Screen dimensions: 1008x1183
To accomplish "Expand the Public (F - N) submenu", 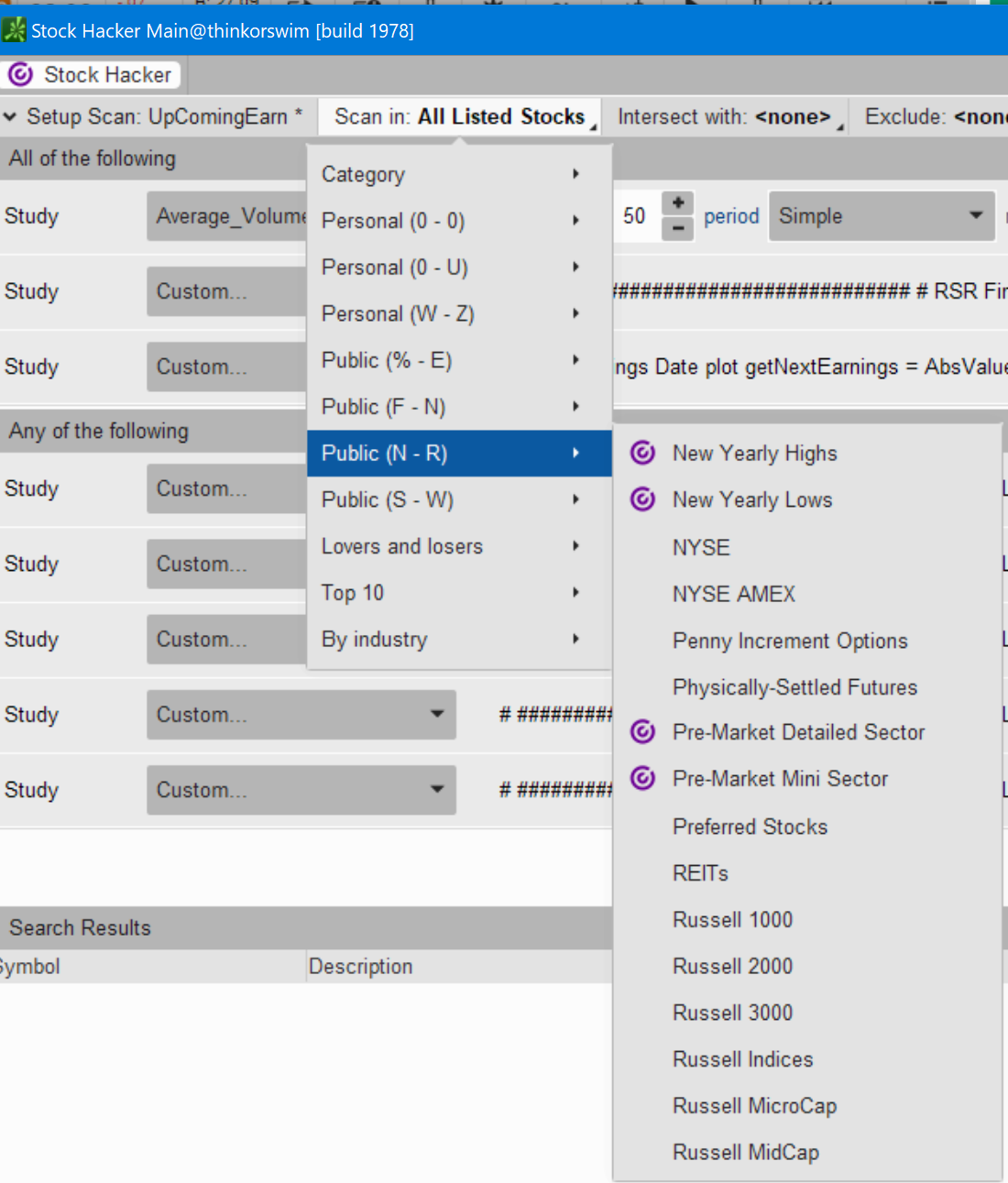I will [x=459, y=407].
